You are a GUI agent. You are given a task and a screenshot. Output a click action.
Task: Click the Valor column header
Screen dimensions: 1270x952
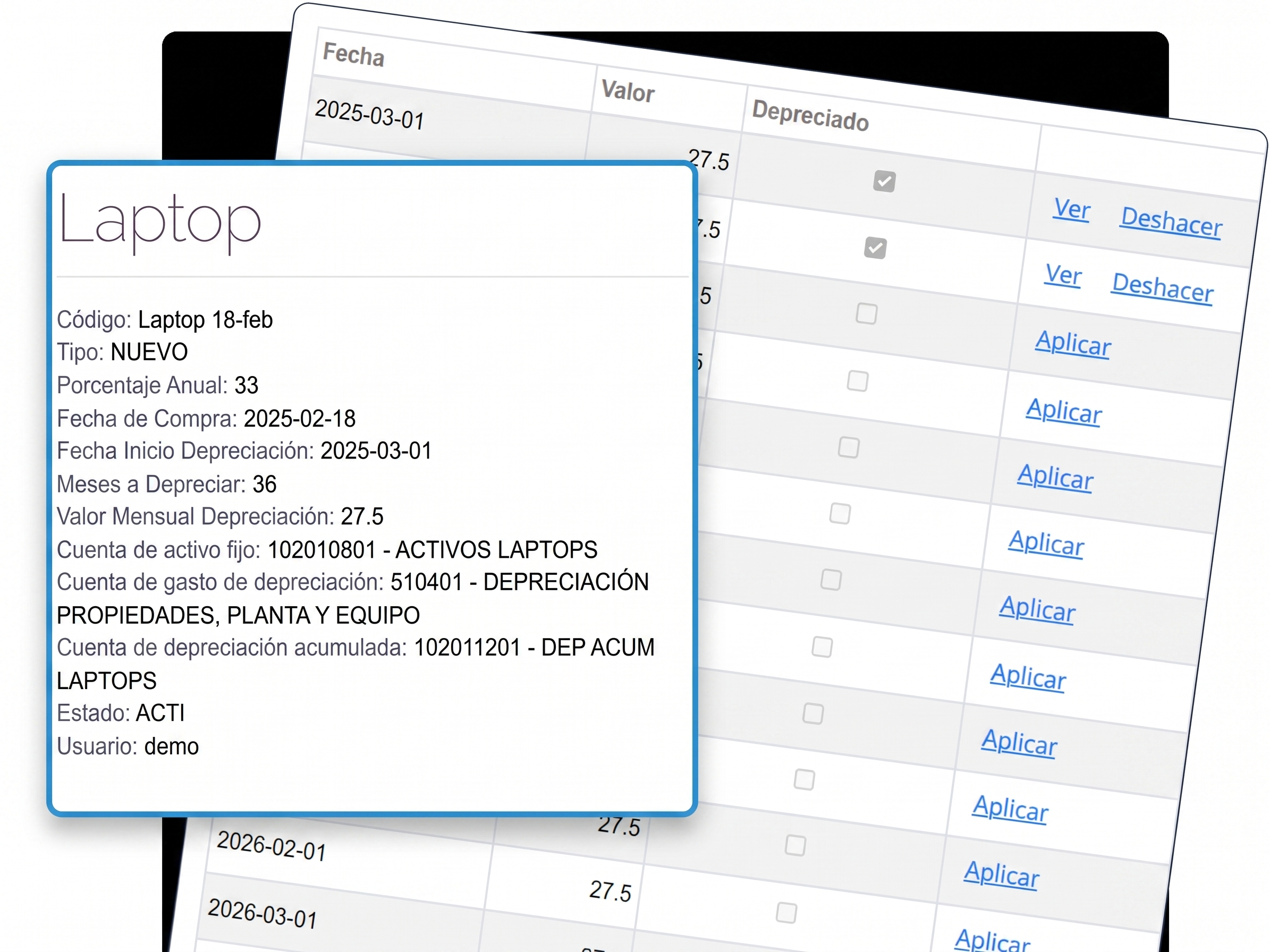pos(628,91)
